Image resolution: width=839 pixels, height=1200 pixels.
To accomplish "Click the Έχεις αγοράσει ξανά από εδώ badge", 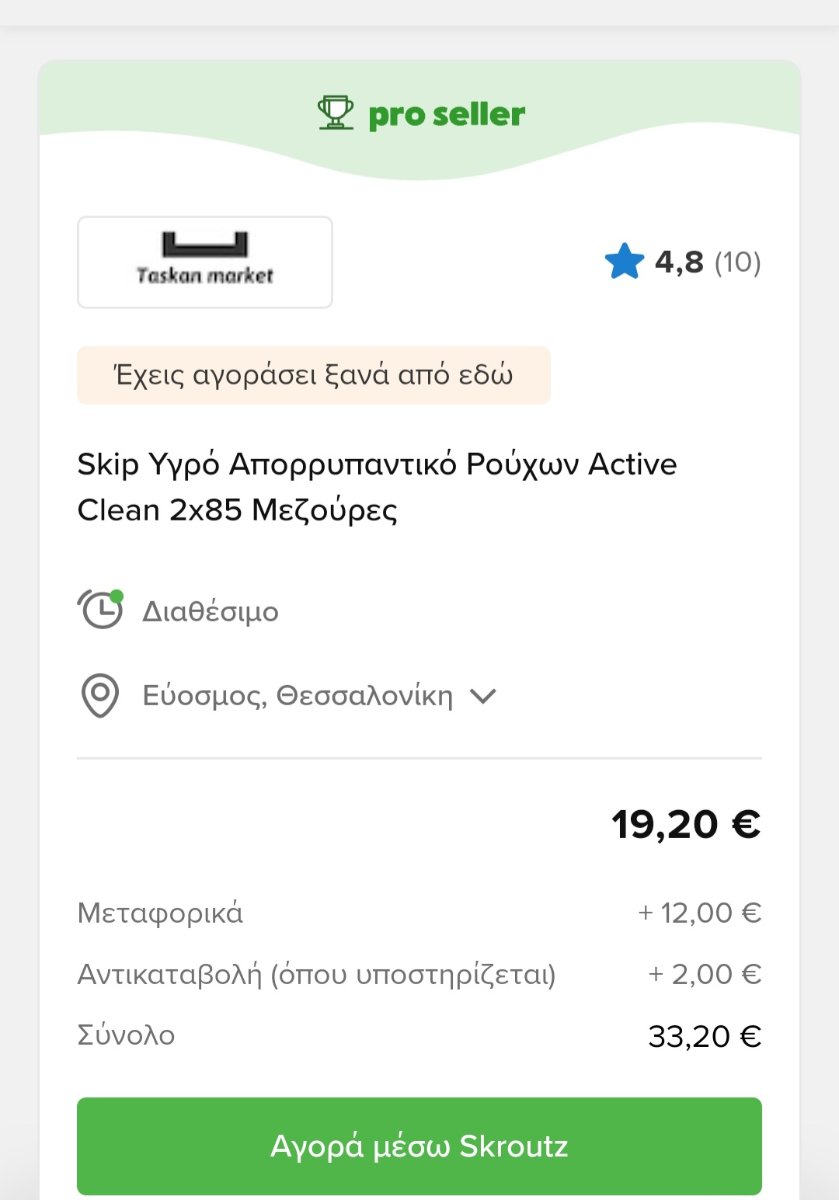I will [314, 376].
